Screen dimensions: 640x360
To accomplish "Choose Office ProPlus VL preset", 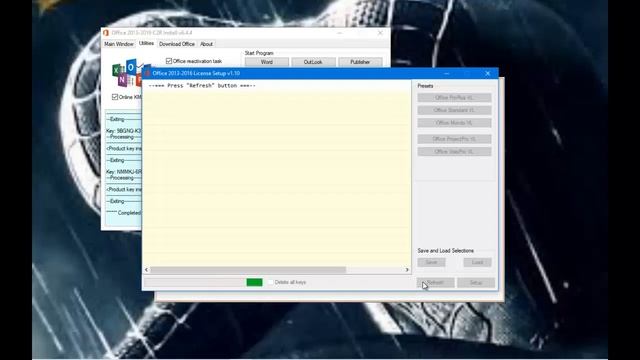I will click(454, 98).
